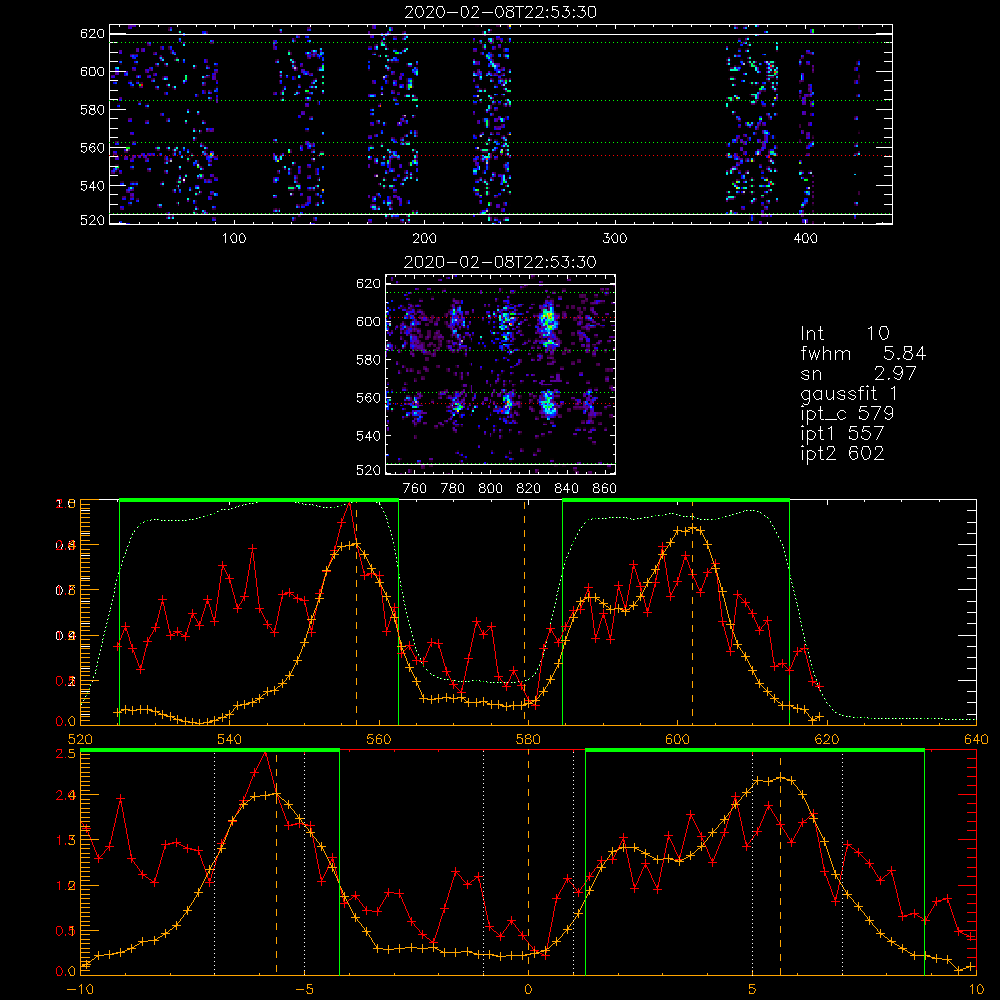Screen dimensions: 1000x1000
Task: Click the 5 label on bottom plot x-axis
Action: point(753,989)
